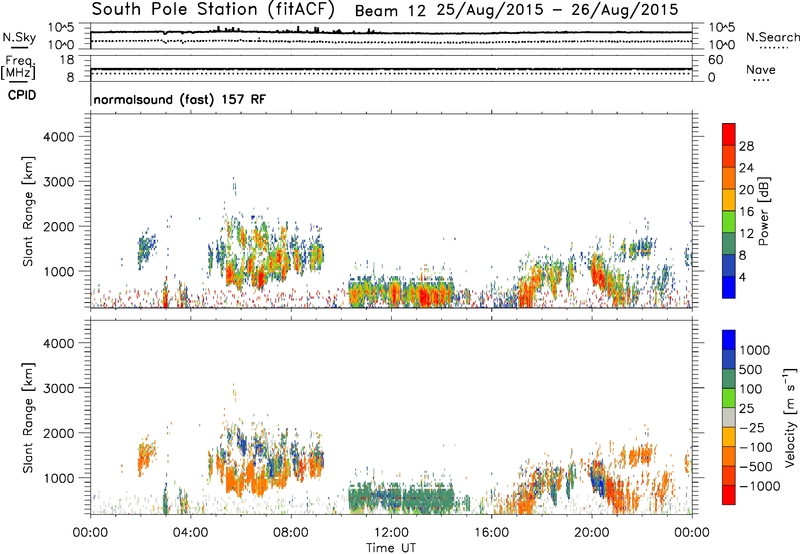Viewport: 800px width, 554px height.
Task: Click the Velocity panel 'Slant Range [km]' label
Action: pyautogui.click(x=28, y=417)
